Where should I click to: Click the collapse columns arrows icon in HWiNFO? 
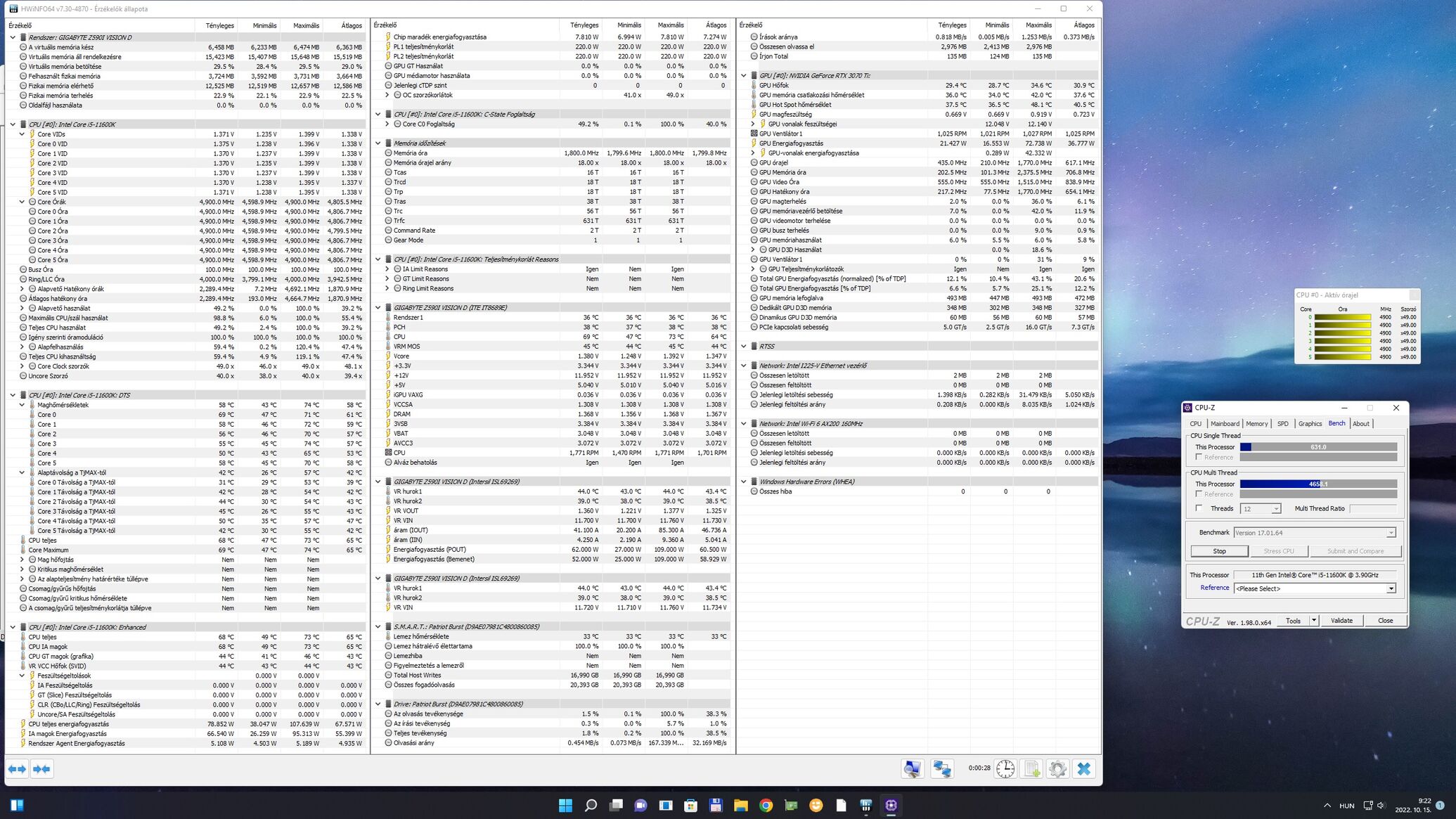click(x=41, y=769)
